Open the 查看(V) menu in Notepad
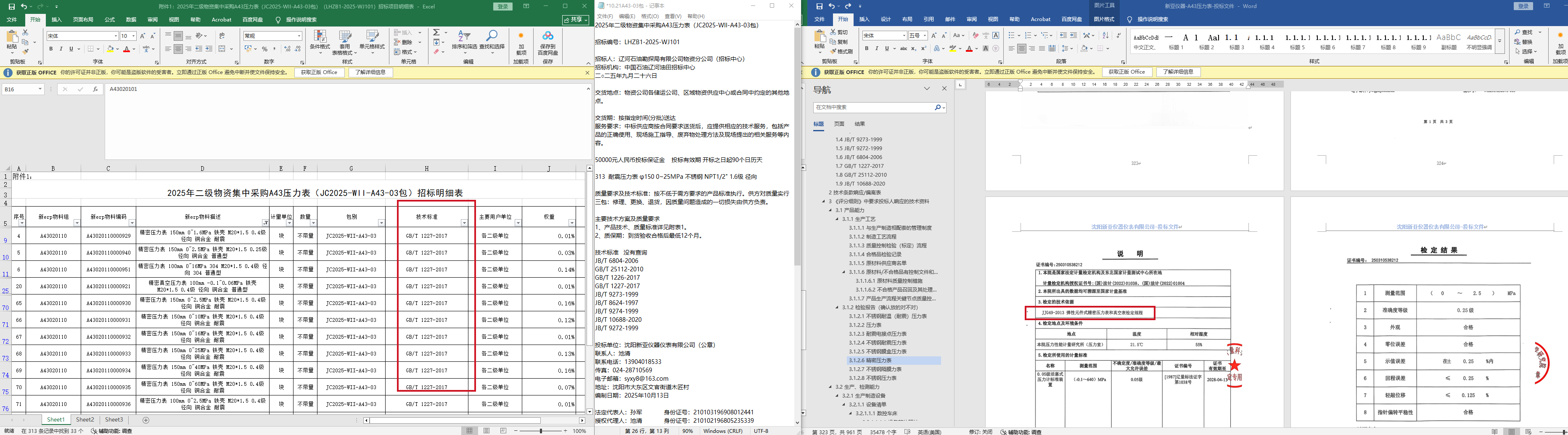 673,16
